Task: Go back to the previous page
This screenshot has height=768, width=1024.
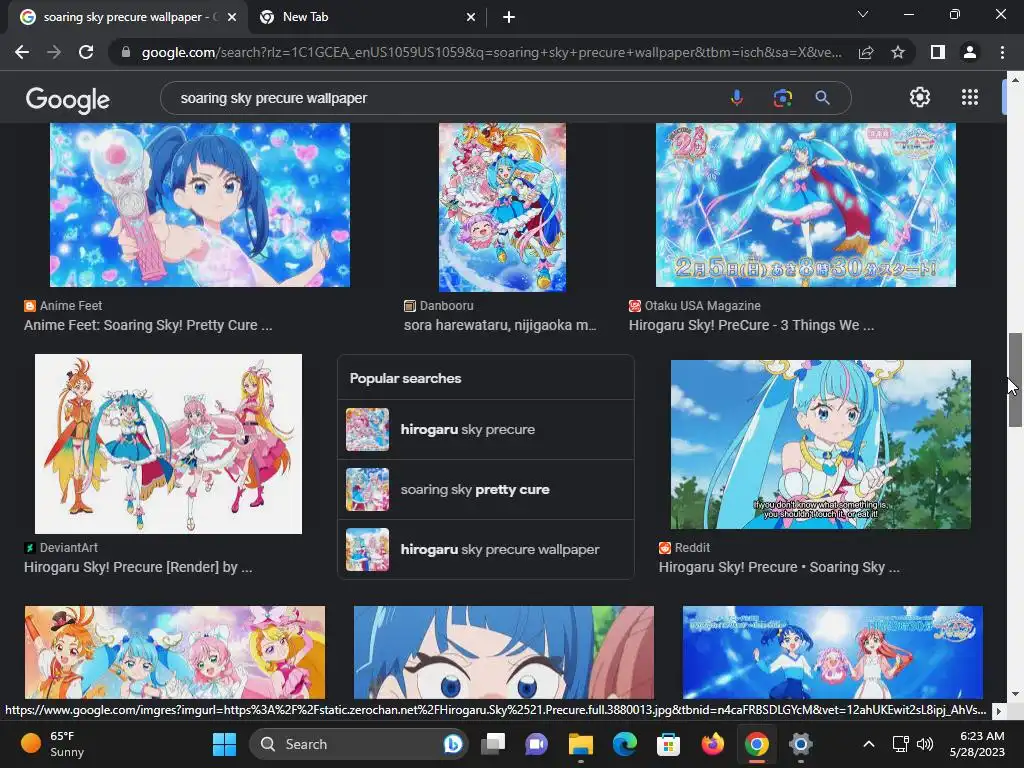Action: tap(22, 52)
